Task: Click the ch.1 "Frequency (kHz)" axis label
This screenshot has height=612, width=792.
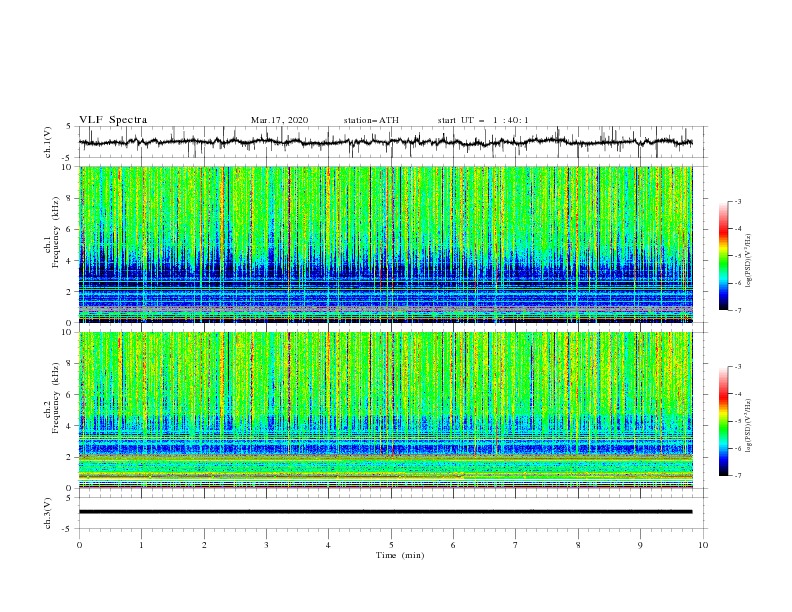Action: click(55, 232)
